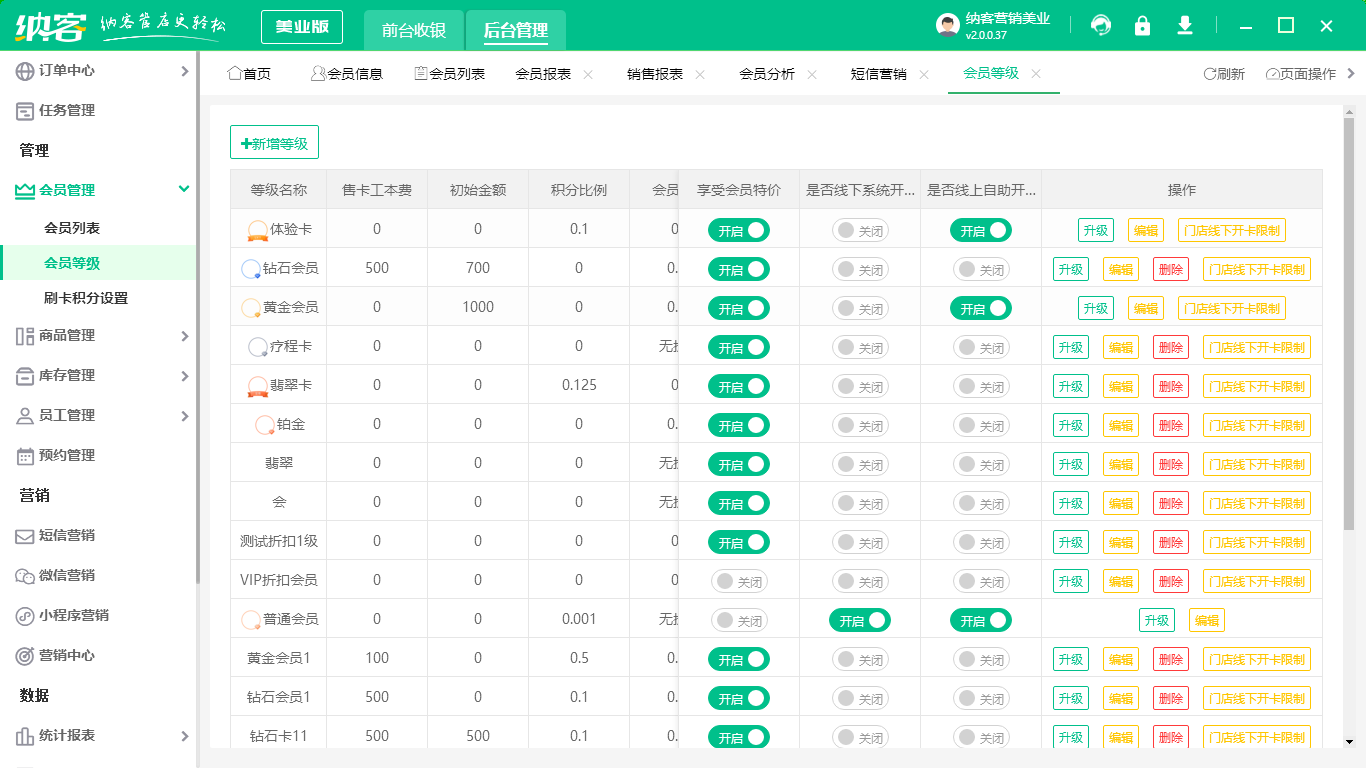Viewport: 1366px width, 768px height.
Task: Disable 享受会员特价 for 体验卡
Action: click(739, 230)
